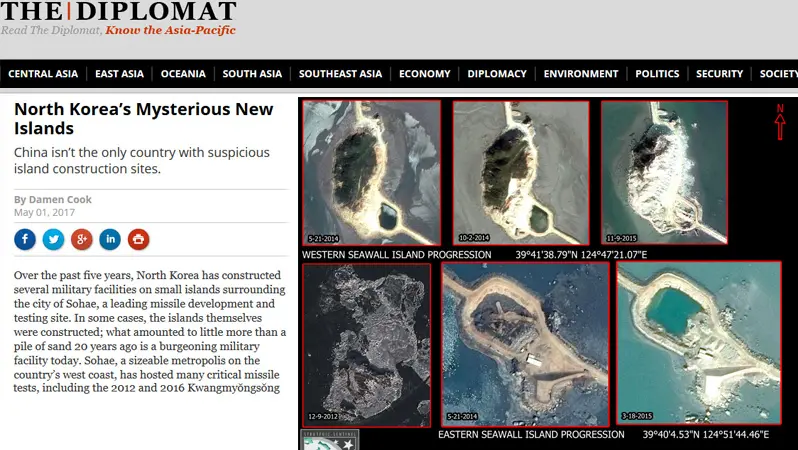Click the Eastern Seawall Island Progression caption
Image resolution: width=798 pixels, height=450 pixels.
(531, 435)
